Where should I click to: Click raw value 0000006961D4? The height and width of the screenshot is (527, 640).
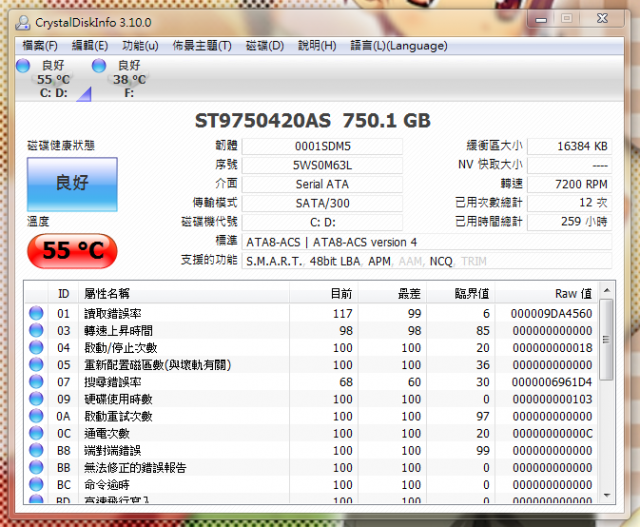pyautogui.click(x=552, y=382)
